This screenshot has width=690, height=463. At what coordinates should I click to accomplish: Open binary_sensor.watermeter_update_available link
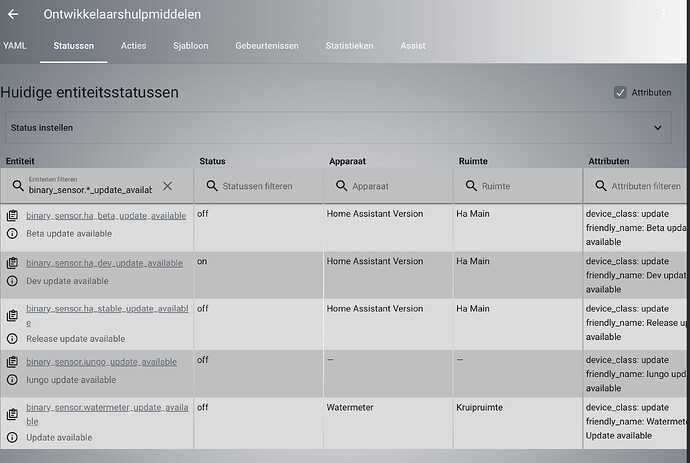107,414
